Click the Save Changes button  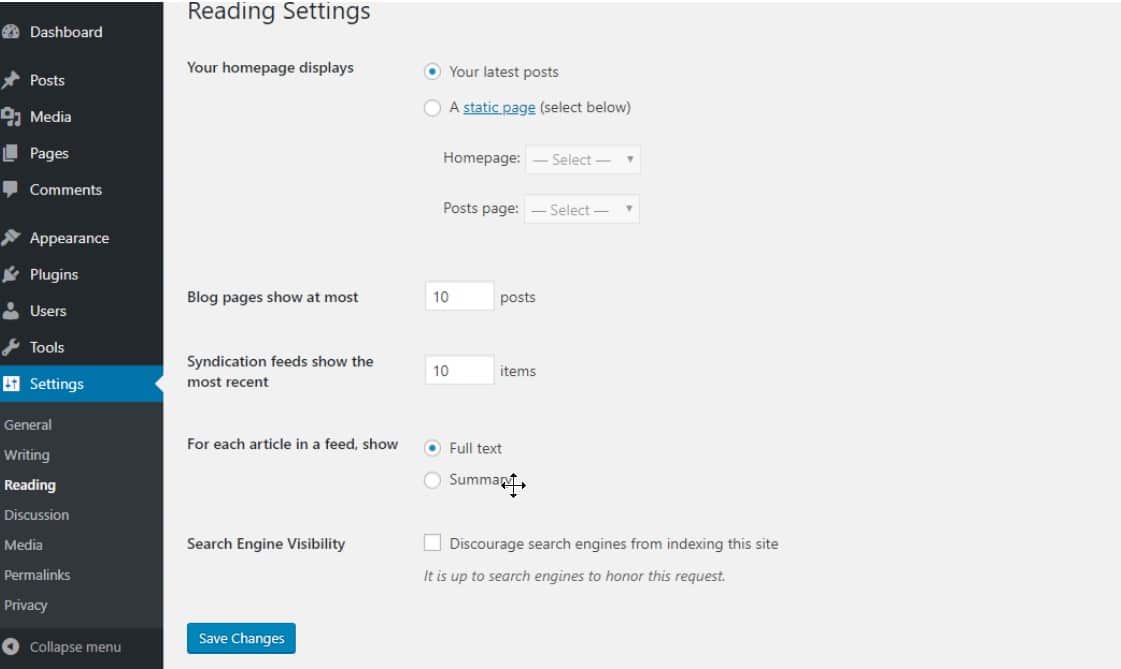(x=240, y=637)
